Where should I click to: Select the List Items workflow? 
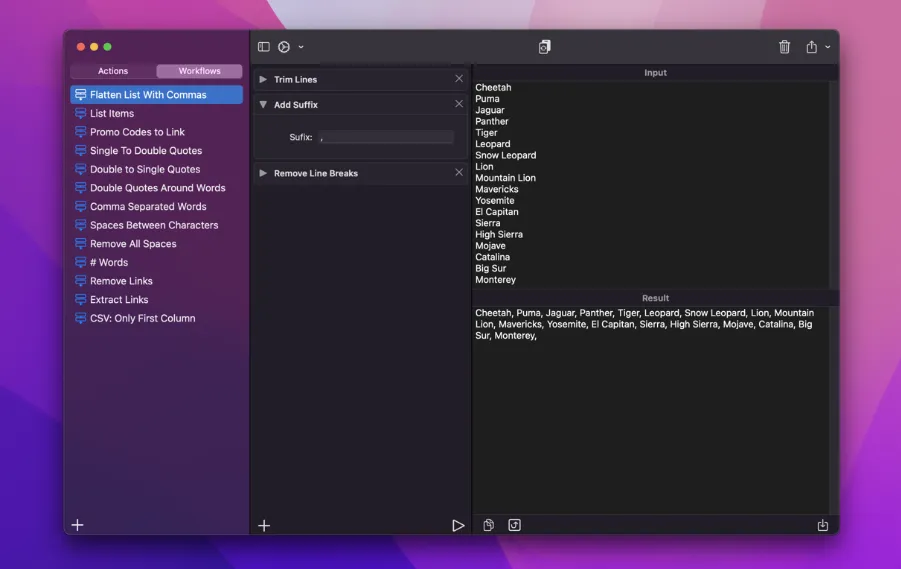click(x=156, y=113)
